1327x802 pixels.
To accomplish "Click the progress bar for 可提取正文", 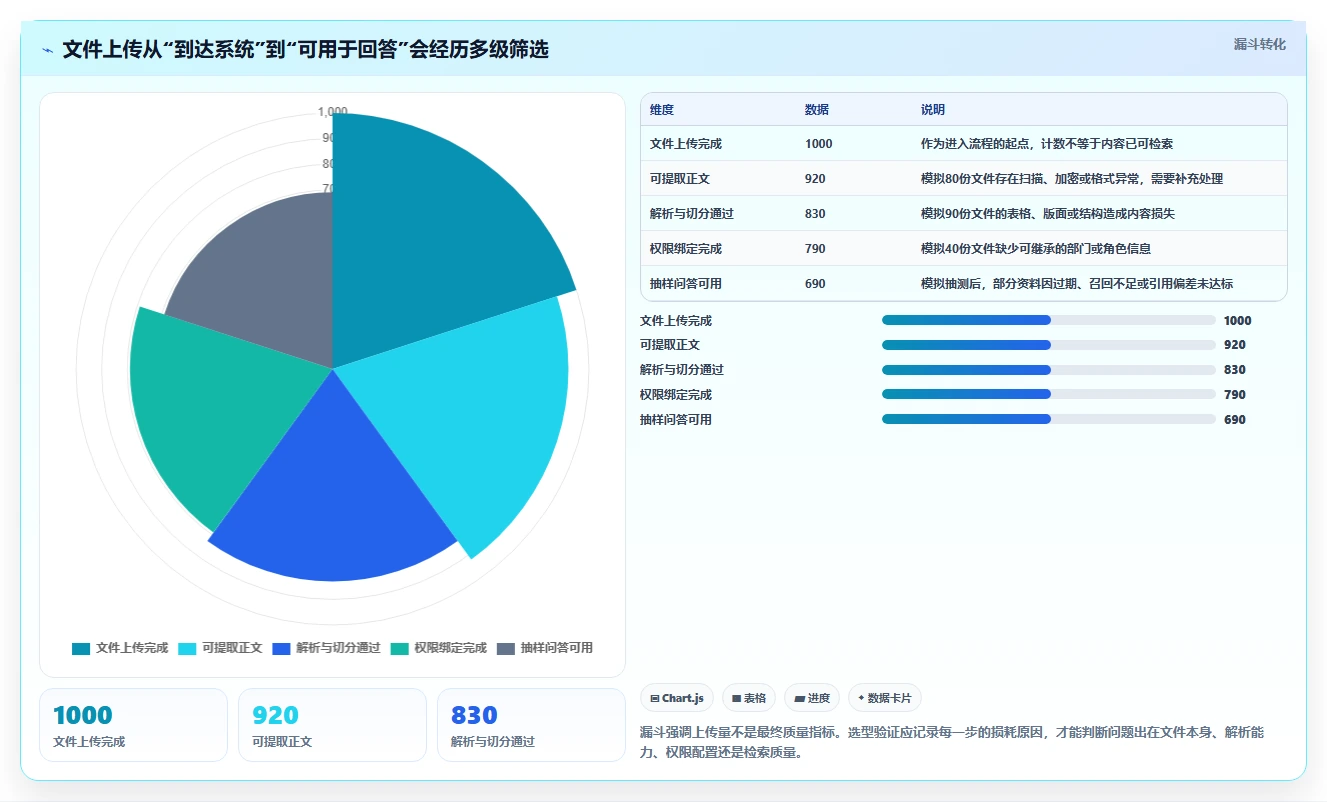I will click(x=1049, y=345).
